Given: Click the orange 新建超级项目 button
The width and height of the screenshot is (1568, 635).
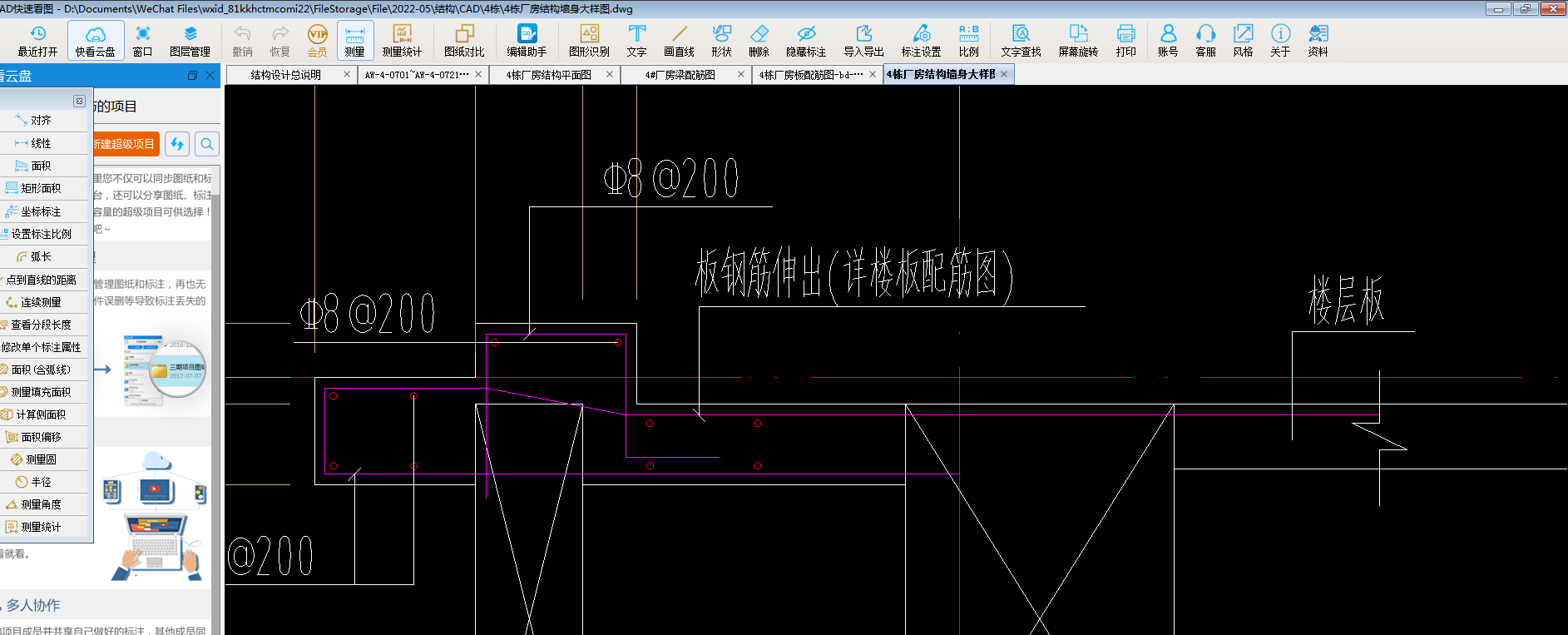Looking at the screenshot, I should click(125, 144).
